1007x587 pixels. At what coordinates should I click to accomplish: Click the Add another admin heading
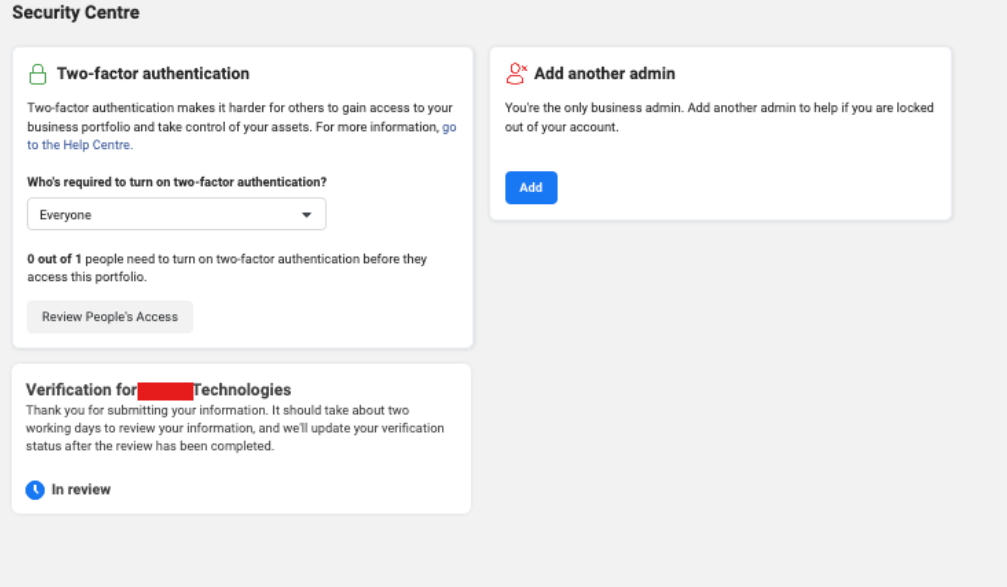(604, 74)
